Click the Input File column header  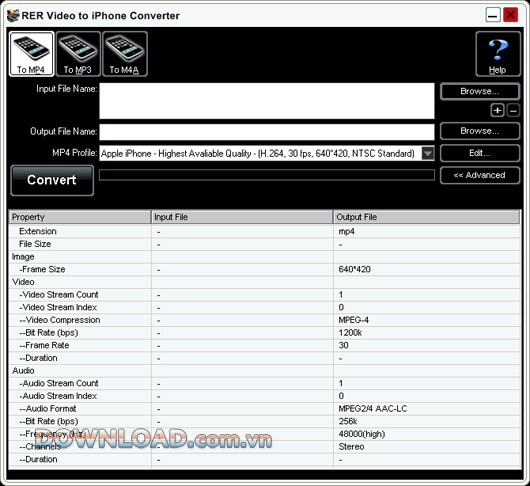click(x=242, y=217)
